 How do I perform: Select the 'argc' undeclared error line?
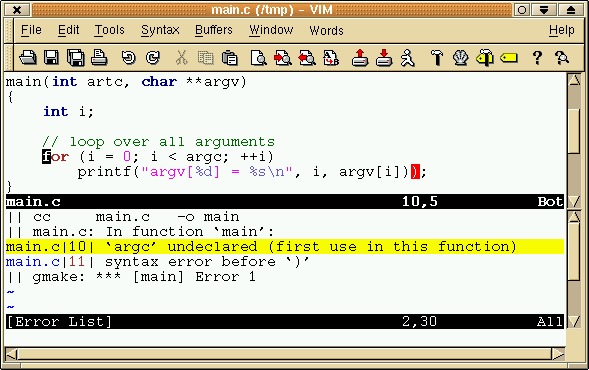(x=285, y=247)
